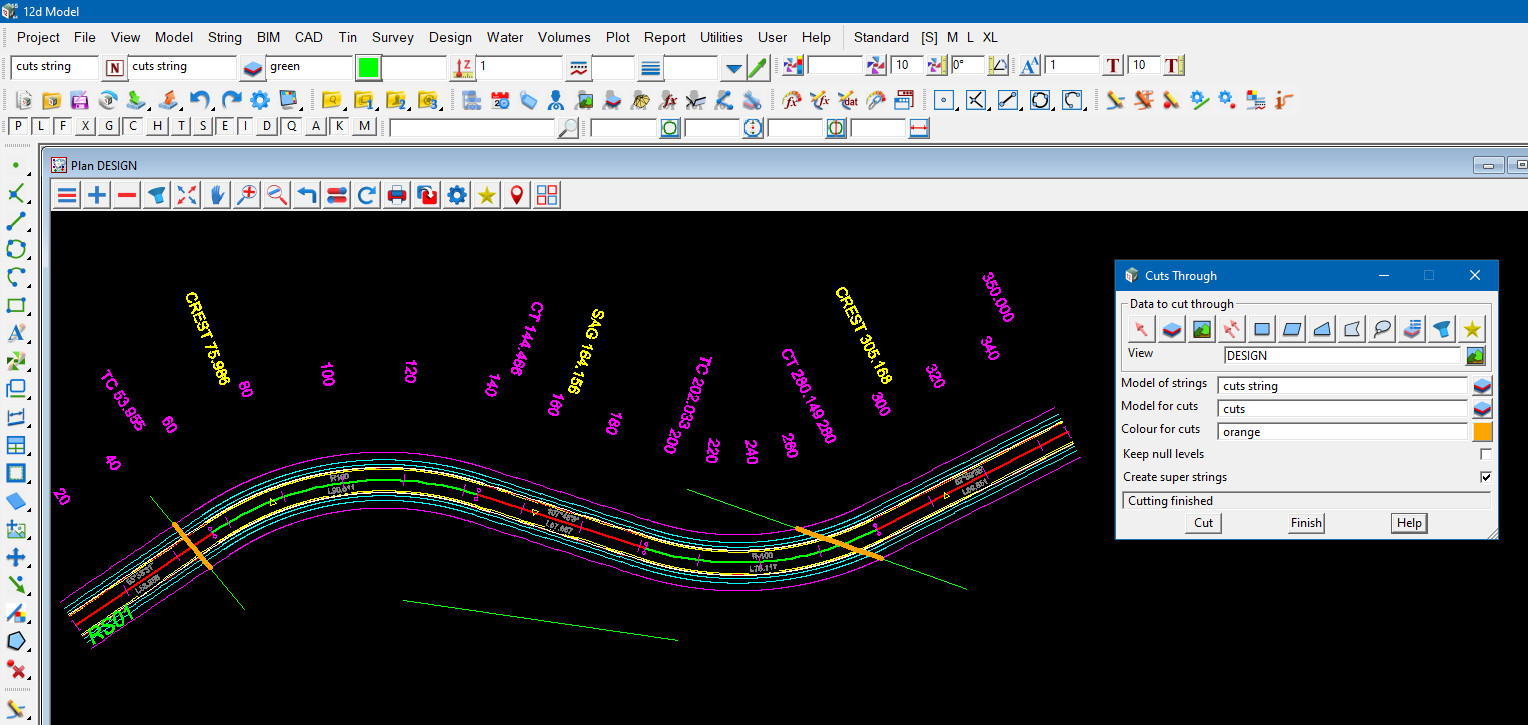1528x725 pixels.
Task: Click the red minus remove-model icon
Action: coord(127,195)
